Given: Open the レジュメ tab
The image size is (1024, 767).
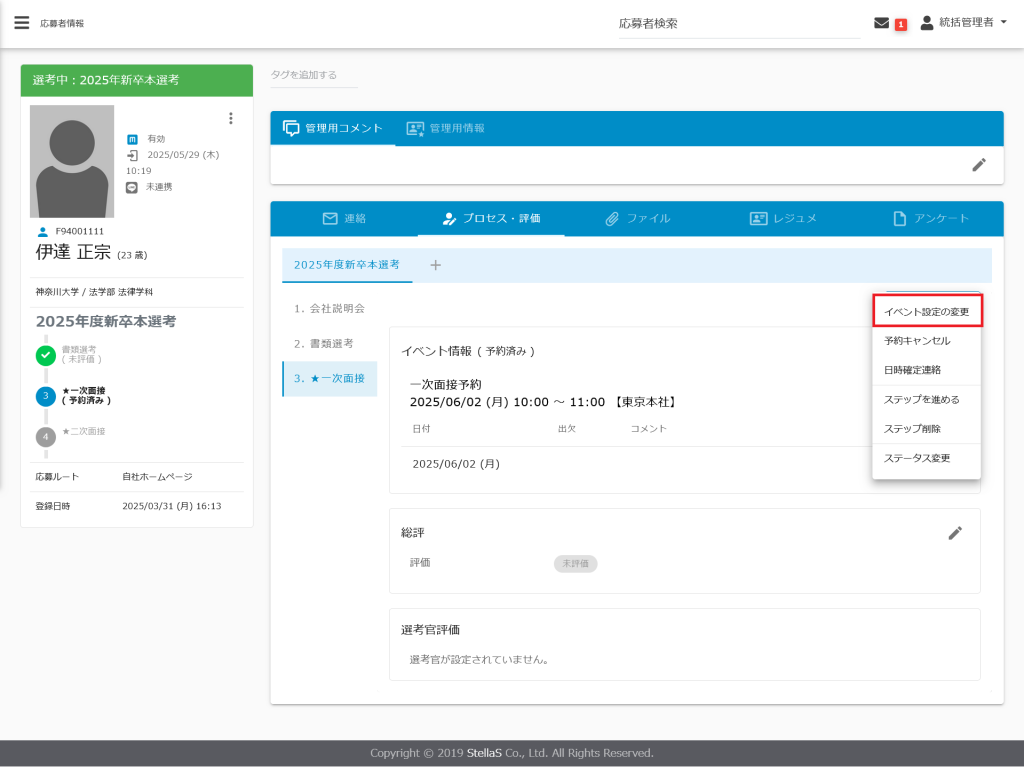Looking at the screenshot, I should coord(783,218).
